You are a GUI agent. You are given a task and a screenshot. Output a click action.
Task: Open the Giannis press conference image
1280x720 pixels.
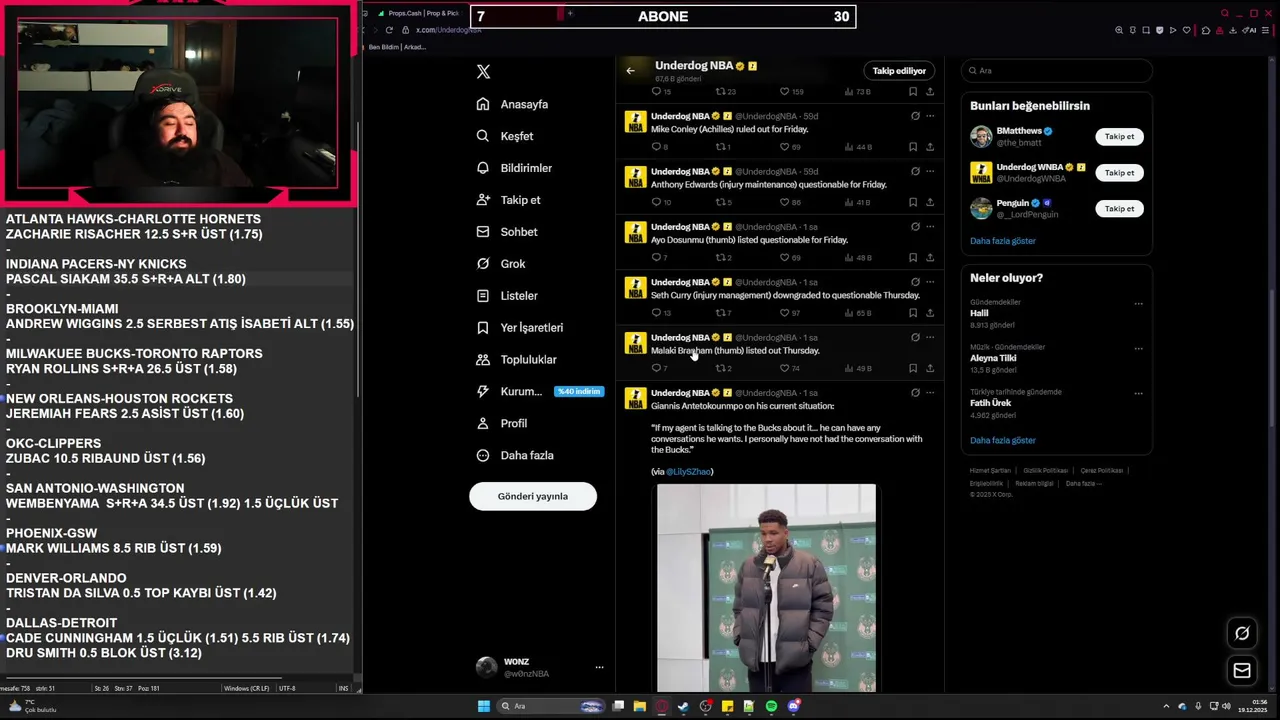point(766,588)
